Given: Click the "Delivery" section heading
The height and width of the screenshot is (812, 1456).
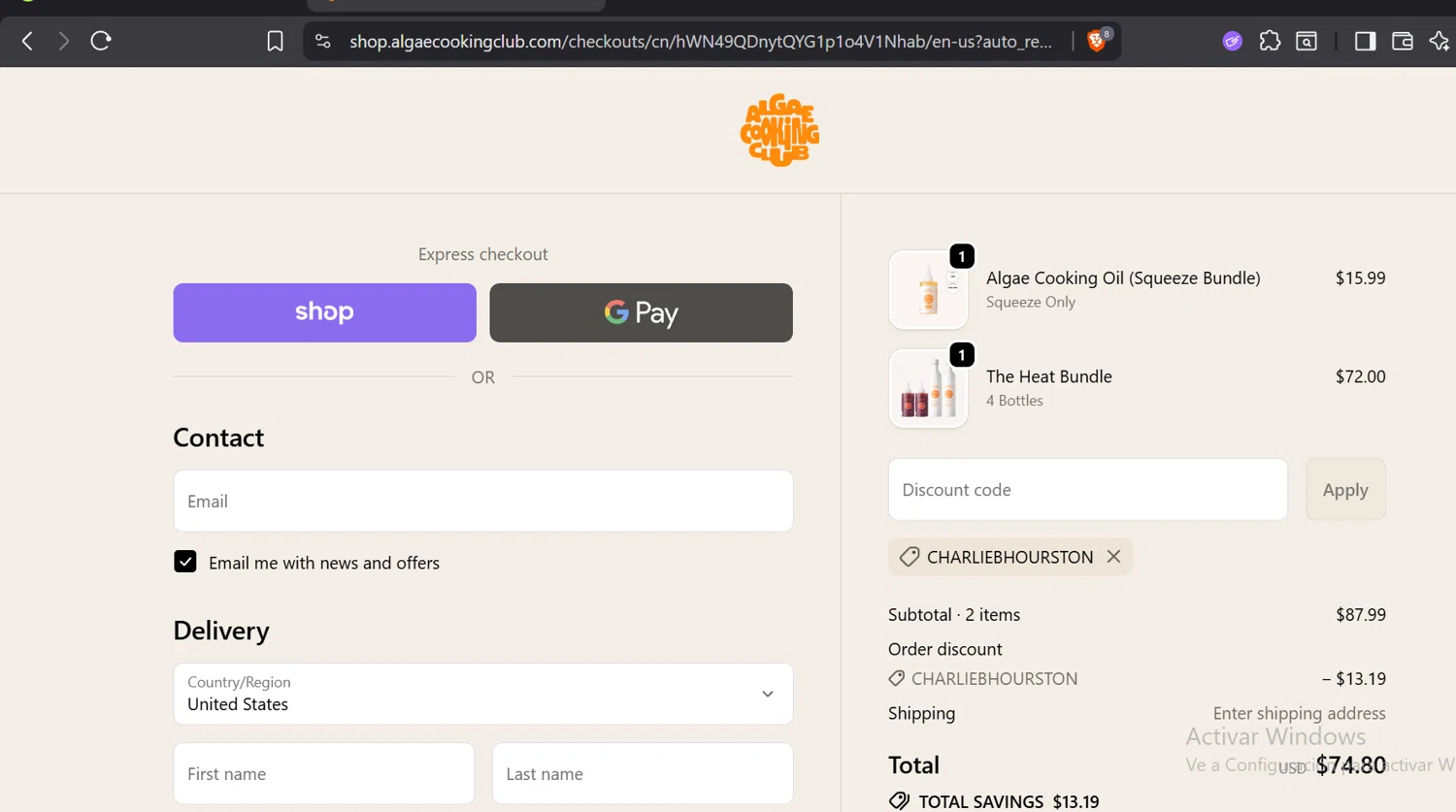Looking at the screenshot, I should tap(221, 631).
